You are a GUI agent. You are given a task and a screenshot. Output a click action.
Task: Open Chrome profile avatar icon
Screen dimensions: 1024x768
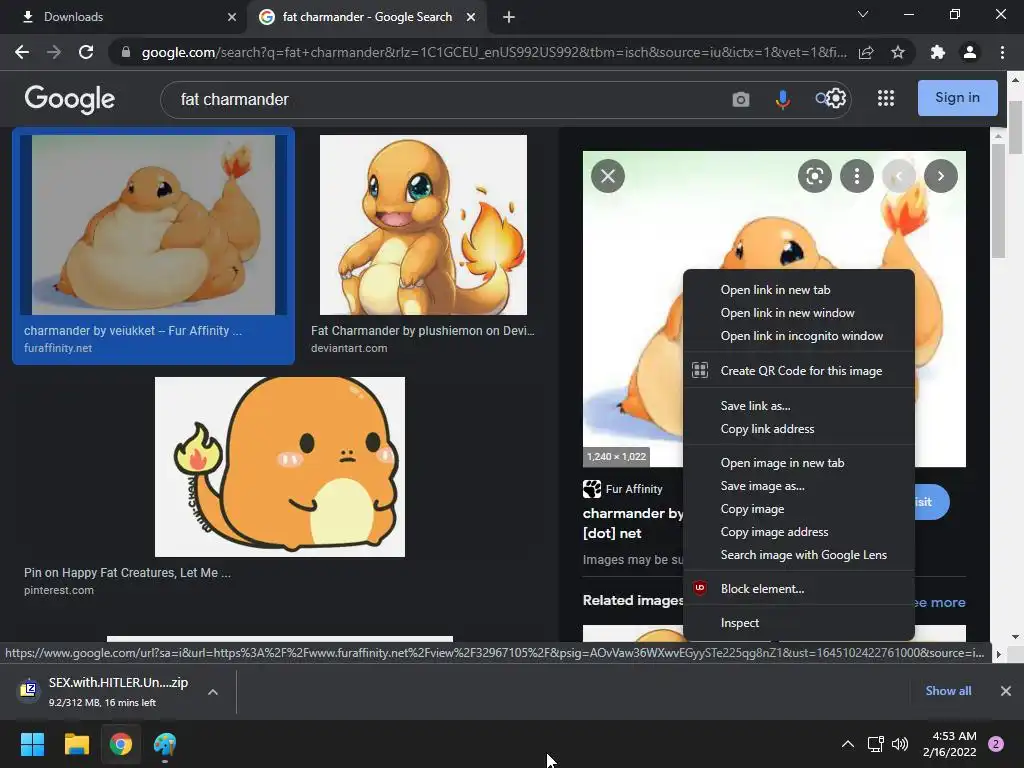[x=970, y=52]
